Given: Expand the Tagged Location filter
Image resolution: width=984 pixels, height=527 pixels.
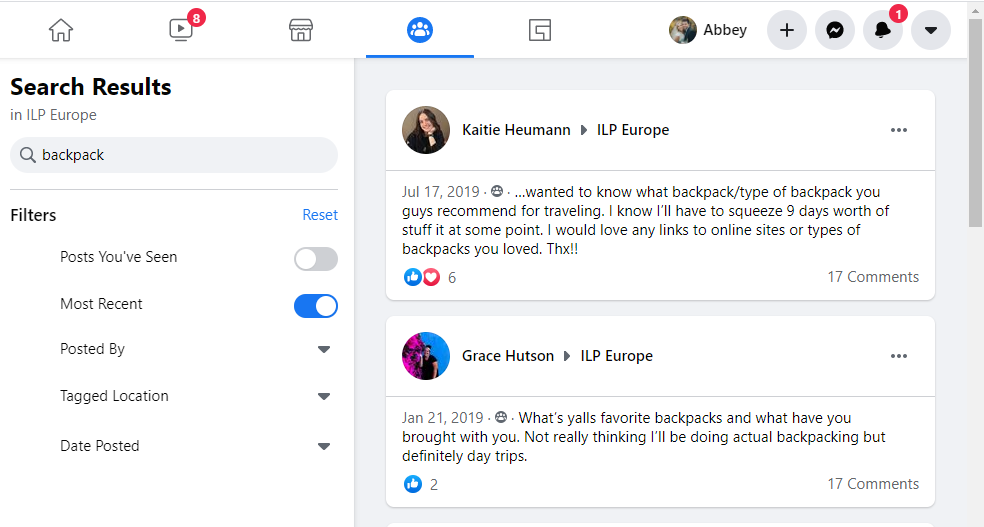Looking at the screenshot, I should (x=323, y=397).
